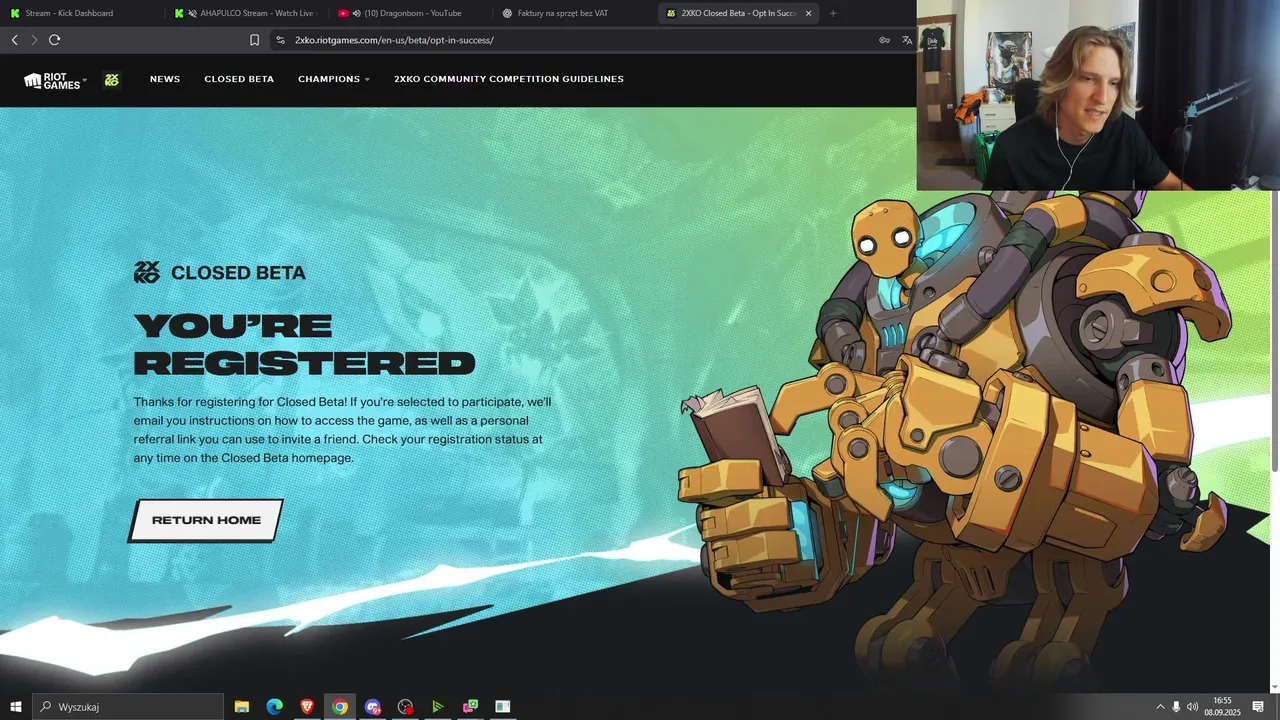Click the translate page icon
Image resolution: width=1280 pixels, height=720 pixels.
coord(907,40)
